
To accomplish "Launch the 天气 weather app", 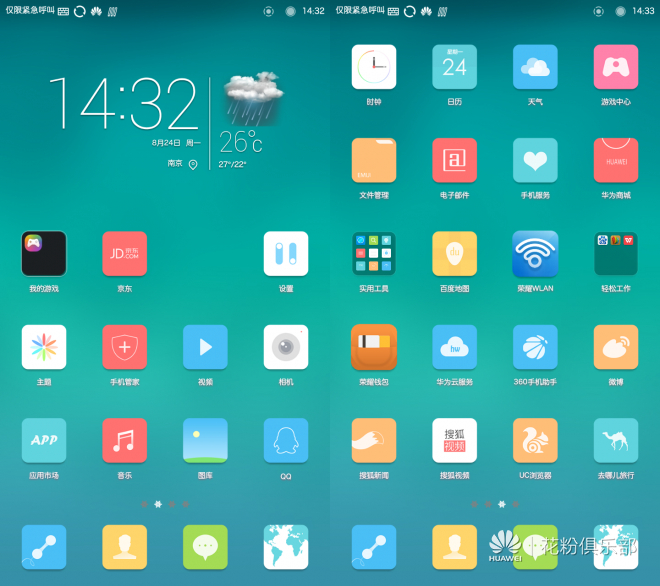I will 535,67.
